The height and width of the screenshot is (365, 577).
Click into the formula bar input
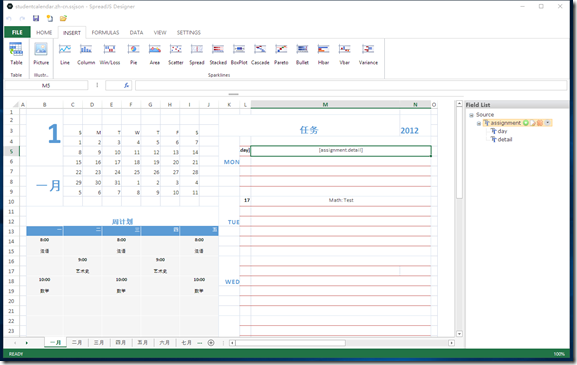point(351,85)
